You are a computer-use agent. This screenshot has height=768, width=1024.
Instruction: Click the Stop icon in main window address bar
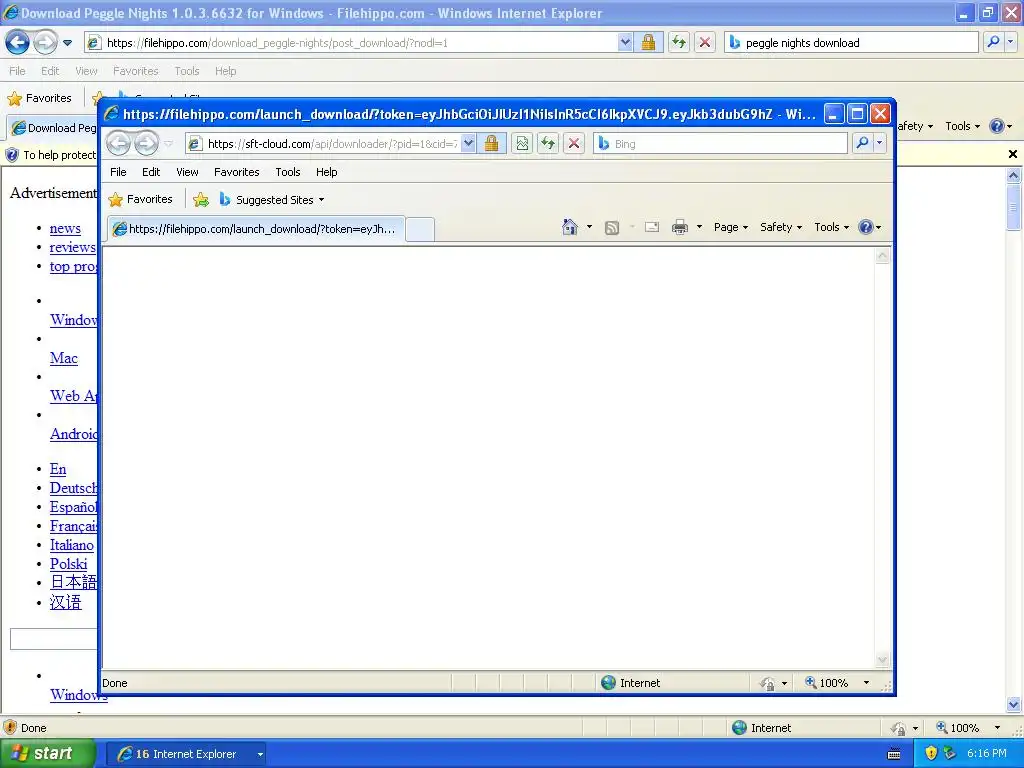[705, 43]
